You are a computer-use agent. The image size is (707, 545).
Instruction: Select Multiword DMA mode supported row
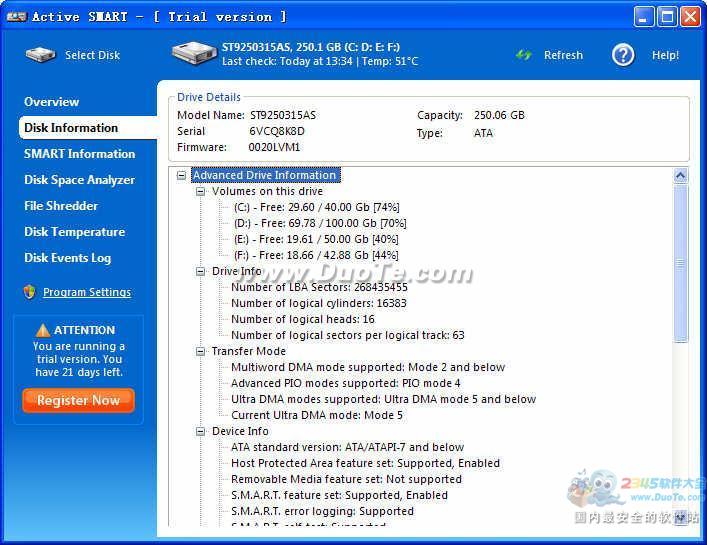click(x=368, y=367)
